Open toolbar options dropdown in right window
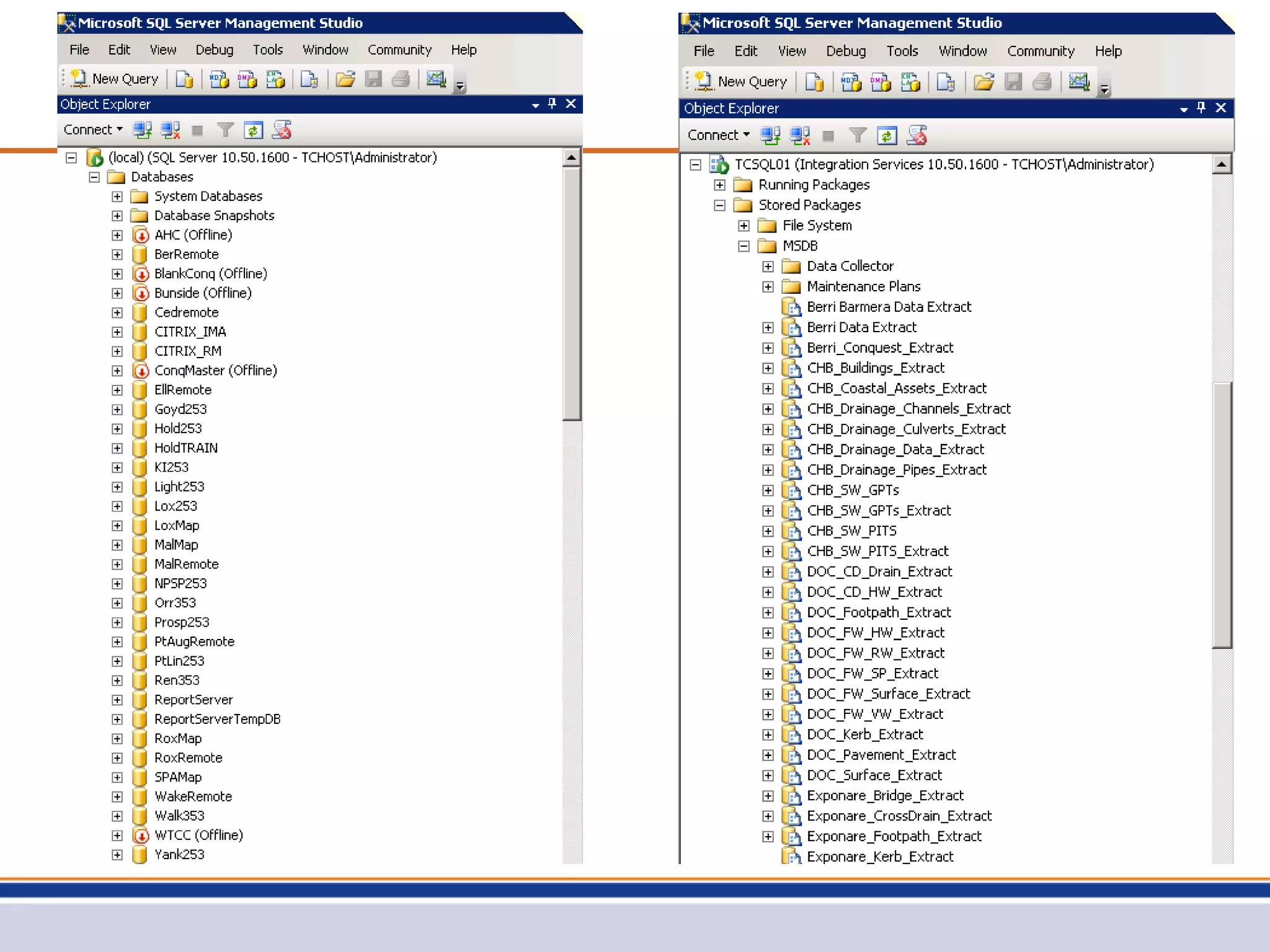Screen dimensions: 1270x952 pyautogui.click(x=1104, y=89)
